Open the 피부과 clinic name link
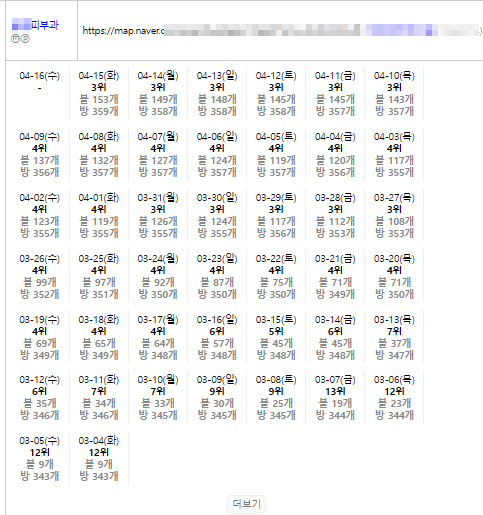 point(35,24)
